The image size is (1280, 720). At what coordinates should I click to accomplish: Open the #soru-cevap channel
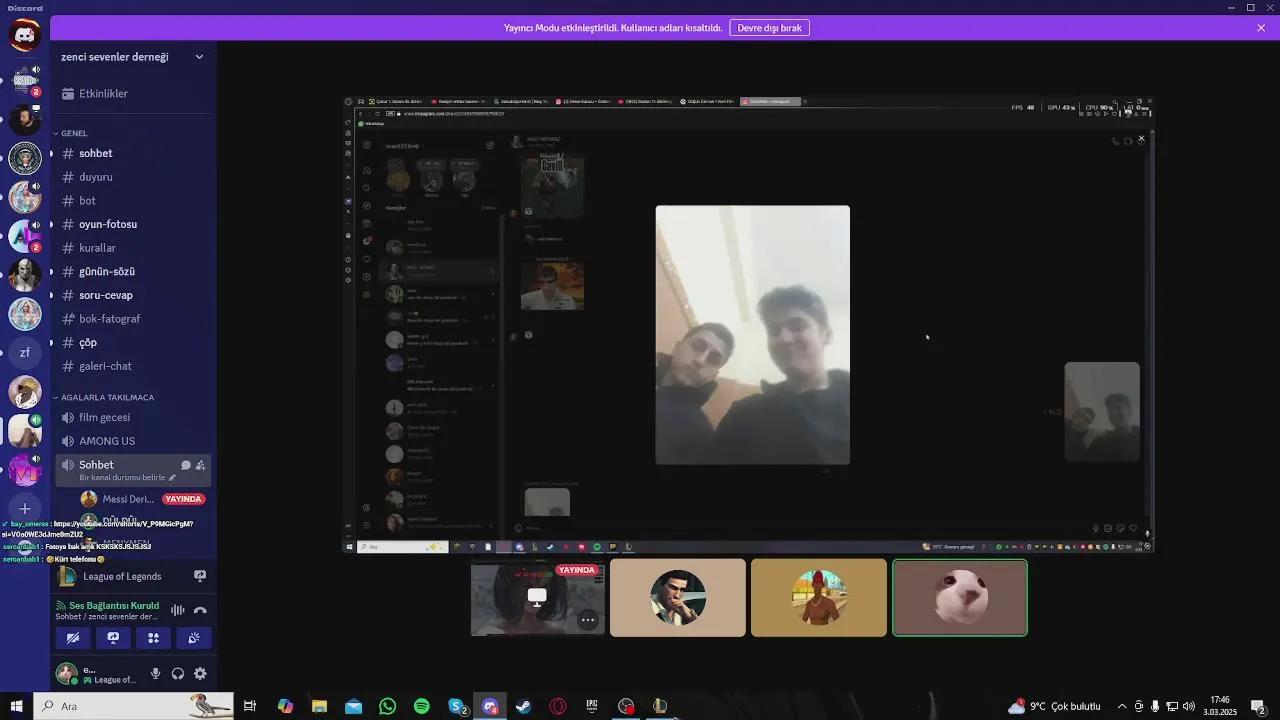click(x=133, y=295)
